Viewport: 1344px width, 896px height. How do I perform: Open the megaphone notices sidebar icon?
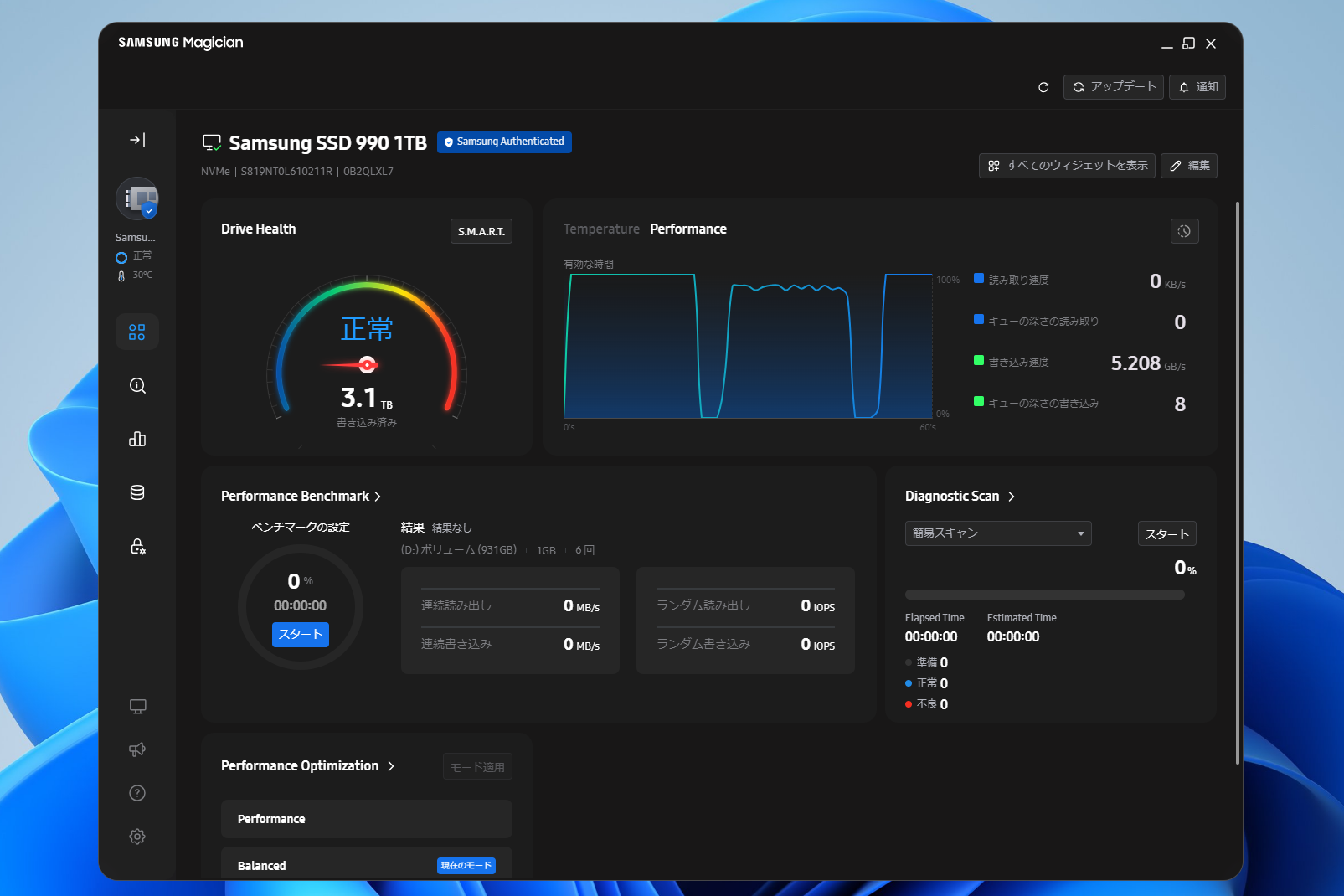click(137, 749)
